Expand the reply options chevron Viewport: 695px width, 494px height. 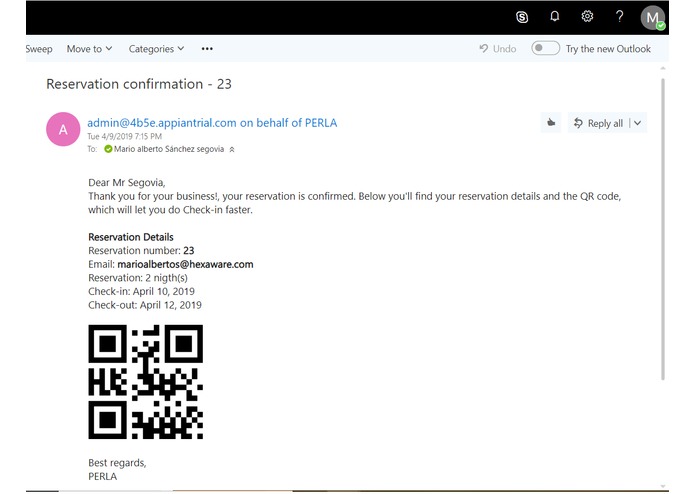(637, 123)
